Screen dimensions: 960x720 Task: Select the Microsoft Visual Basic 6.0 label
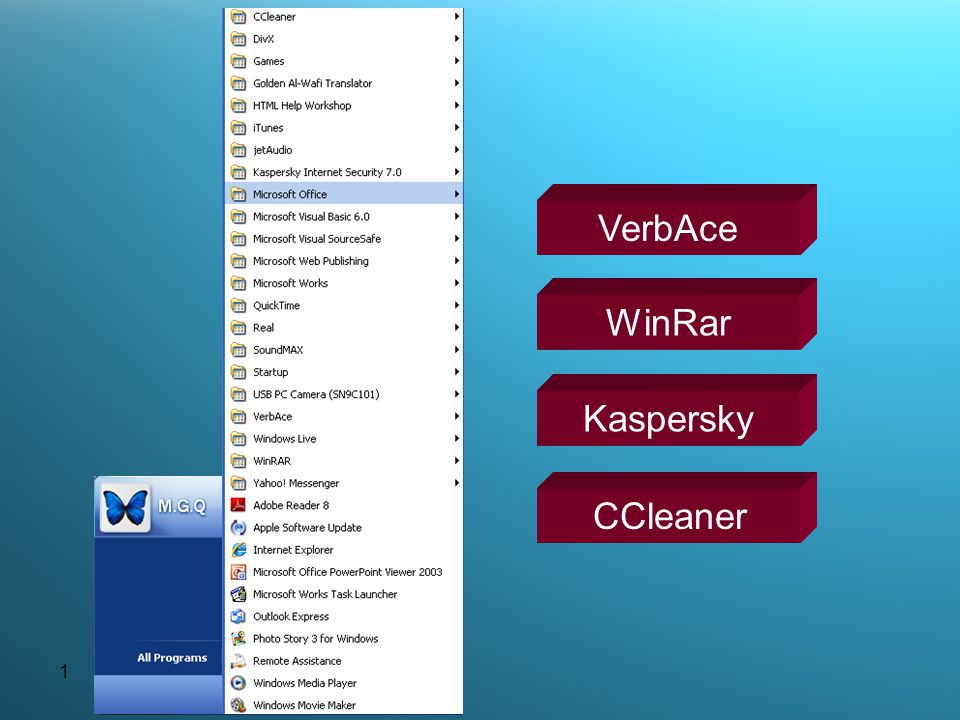(312, 216)
